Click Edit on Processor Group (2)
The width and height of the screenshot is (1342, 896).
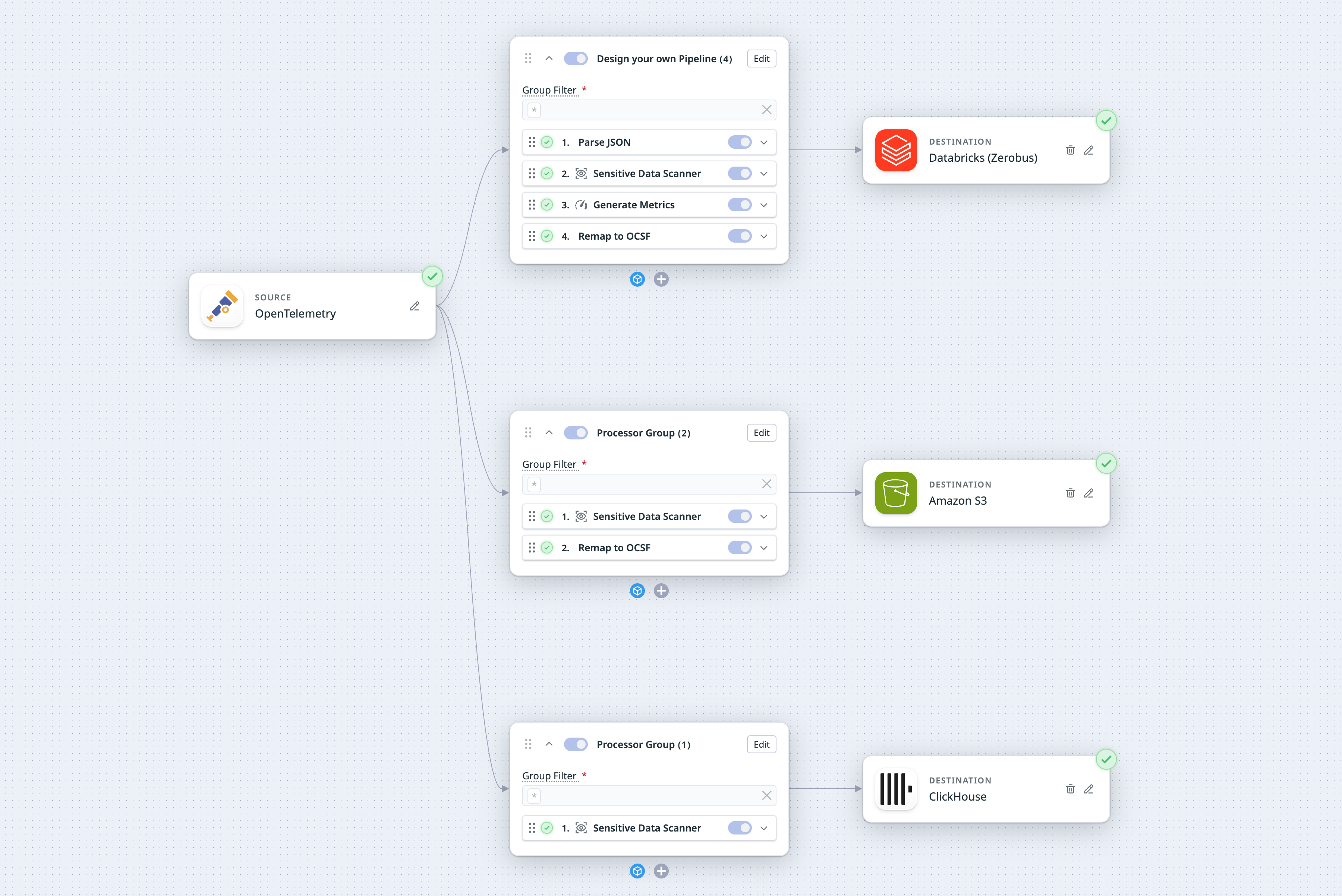[x=761, y=433]
